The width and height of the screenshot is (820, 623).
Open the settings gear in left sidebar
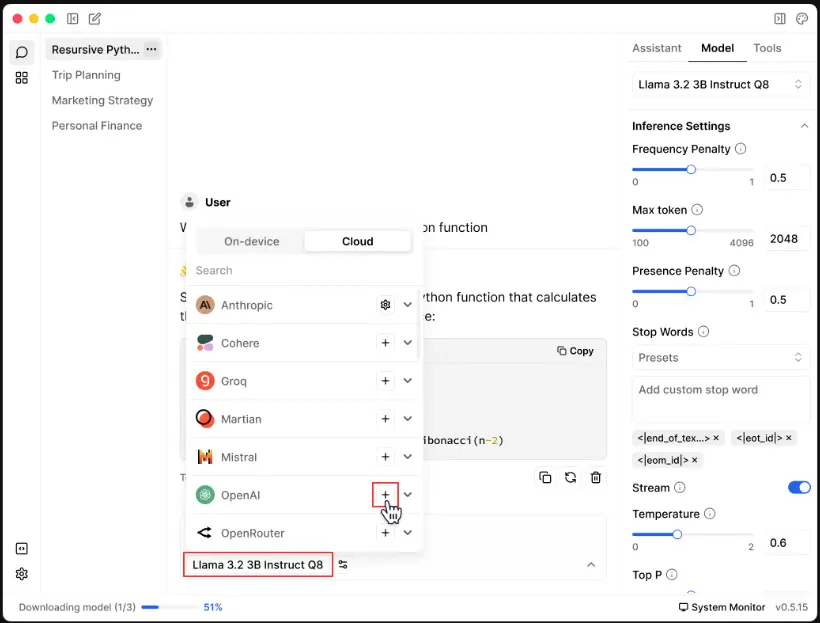coord(22,574)
